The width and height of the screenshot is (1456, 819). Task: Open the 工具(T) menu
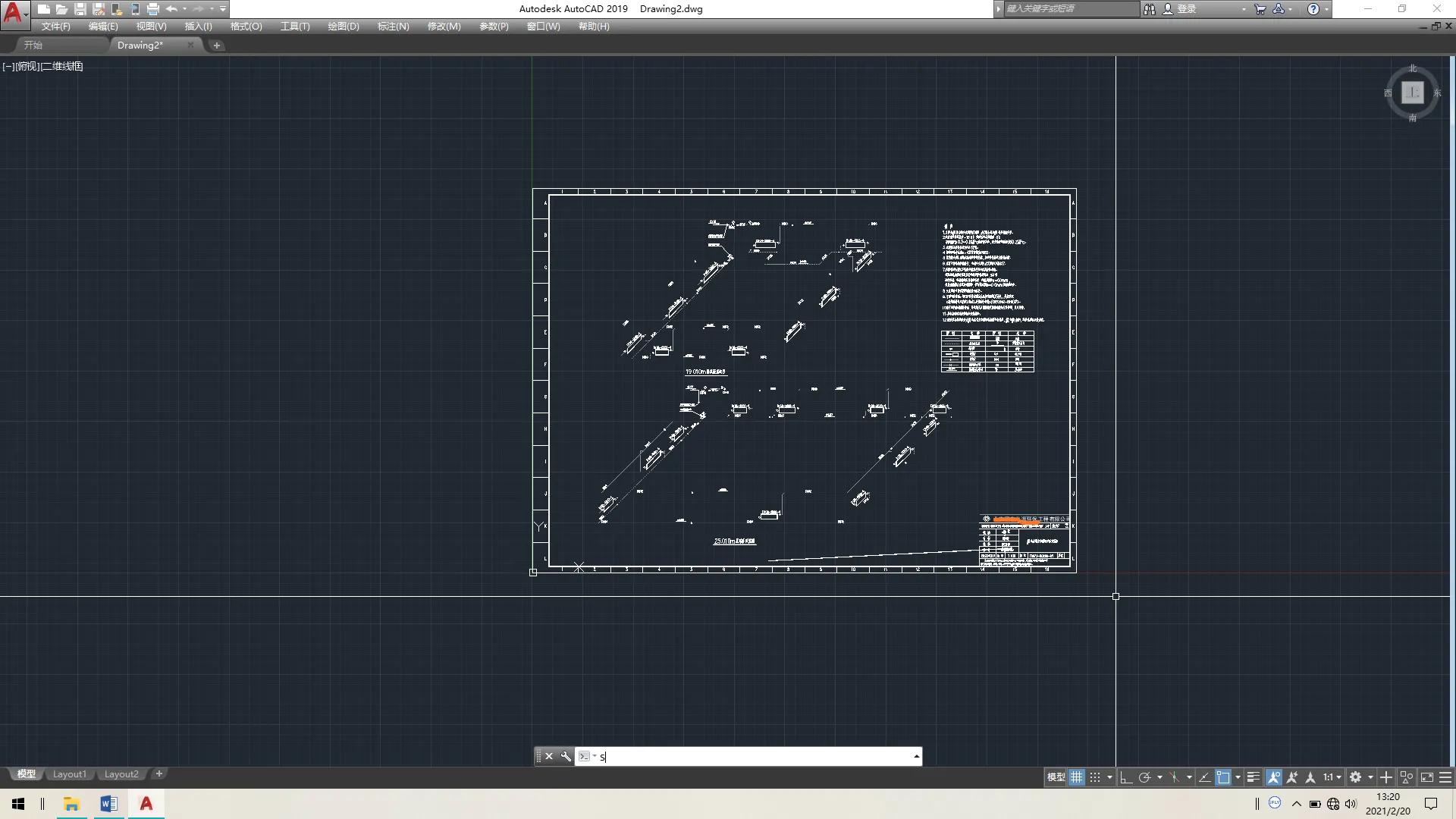tap(295, 26)
